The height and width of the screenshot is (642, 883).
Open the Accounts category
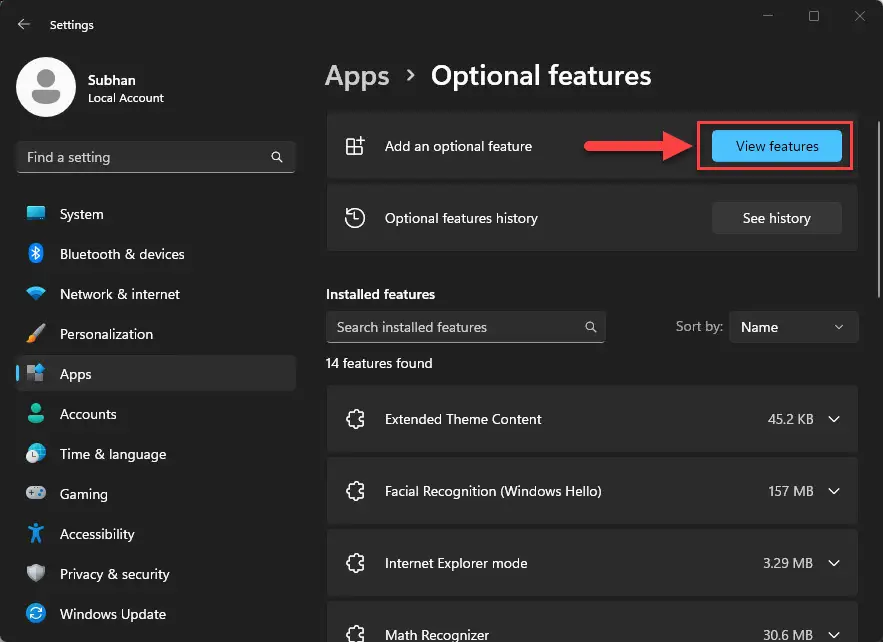156,414
